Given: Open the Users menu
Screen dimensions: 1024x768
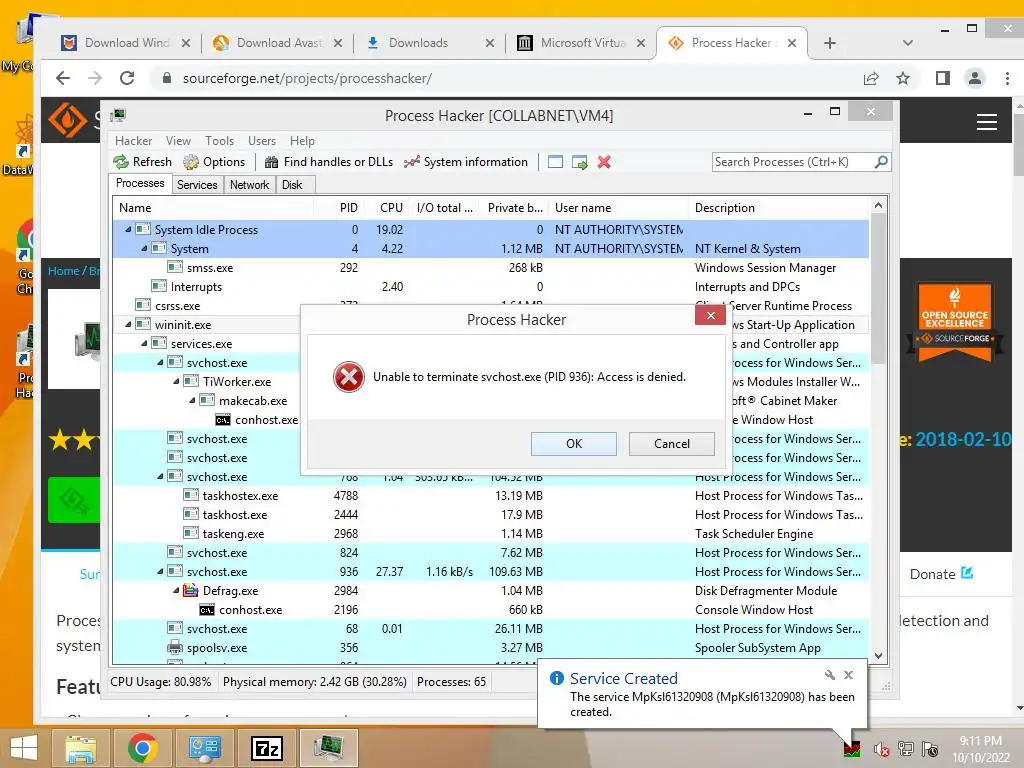Looking at the screenshot, I should click(x=262, y=141).
